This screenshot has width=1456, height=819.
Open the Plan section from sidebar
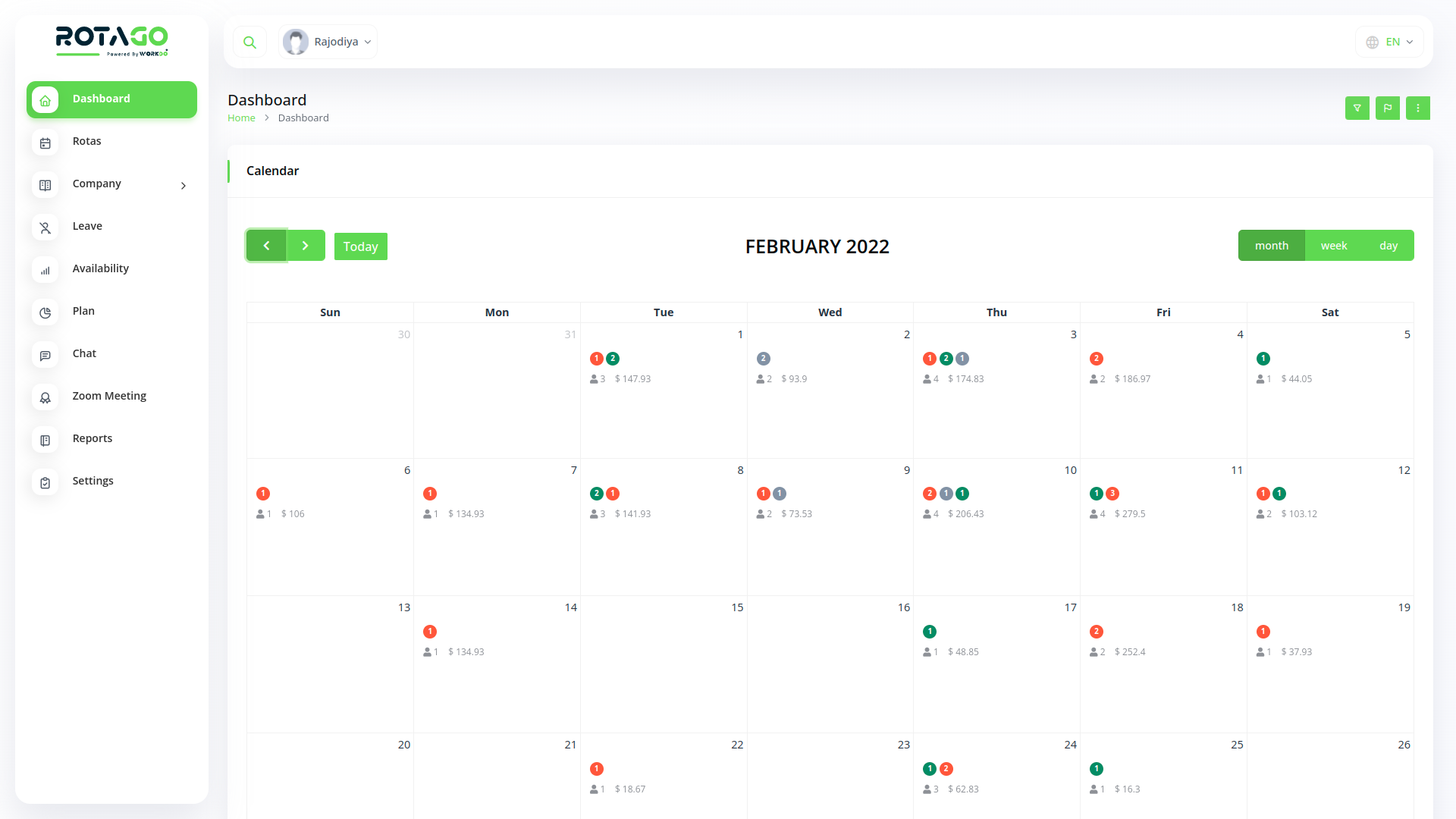coord(83,311)
